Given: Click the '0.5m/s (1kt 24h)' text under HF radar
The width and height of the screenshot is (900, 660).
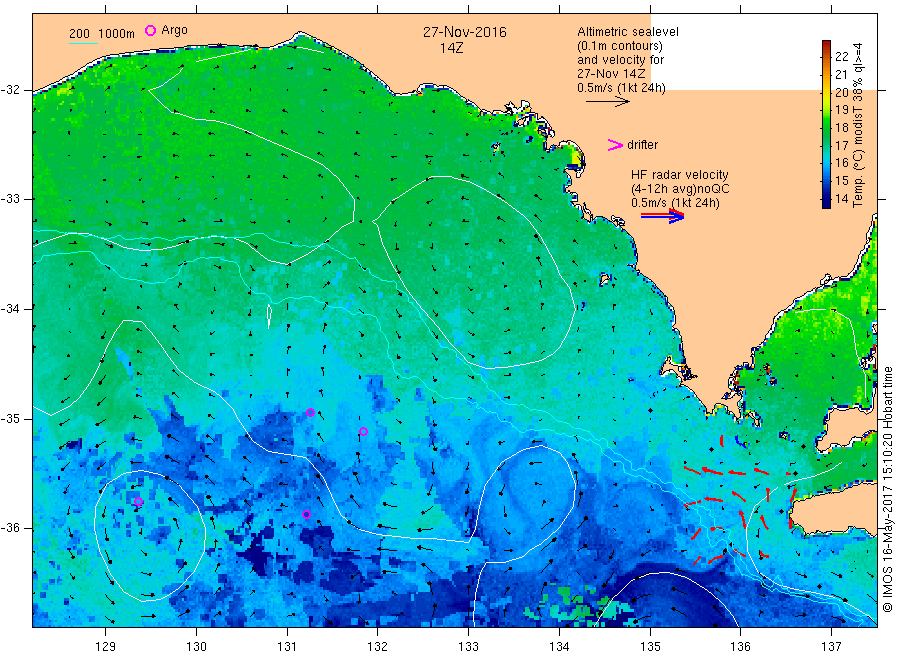Looking at the screenshot, I should click(675, 203).
